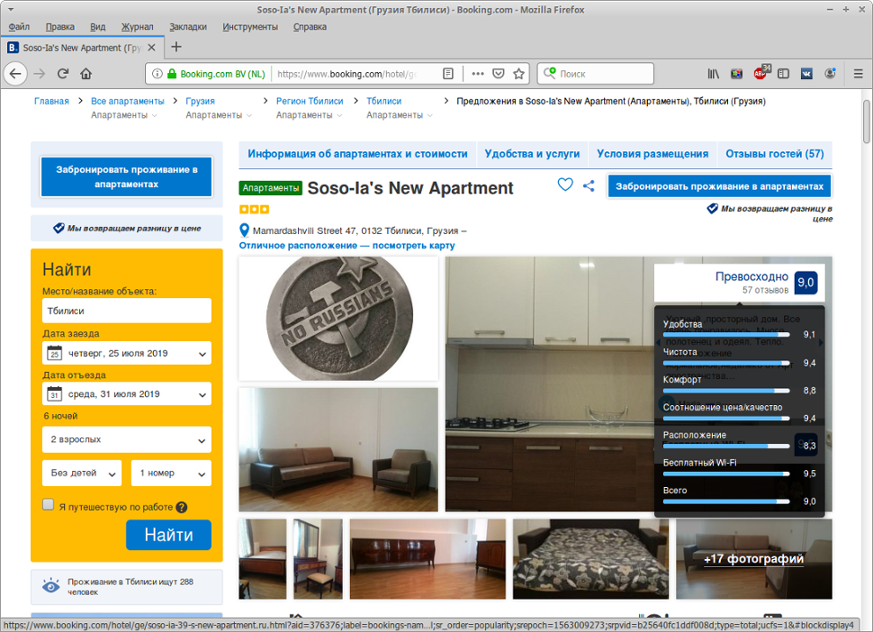Open the bed with floral blanket photo
The width and height of the screenshot is (873, 632).
point(591,559)
